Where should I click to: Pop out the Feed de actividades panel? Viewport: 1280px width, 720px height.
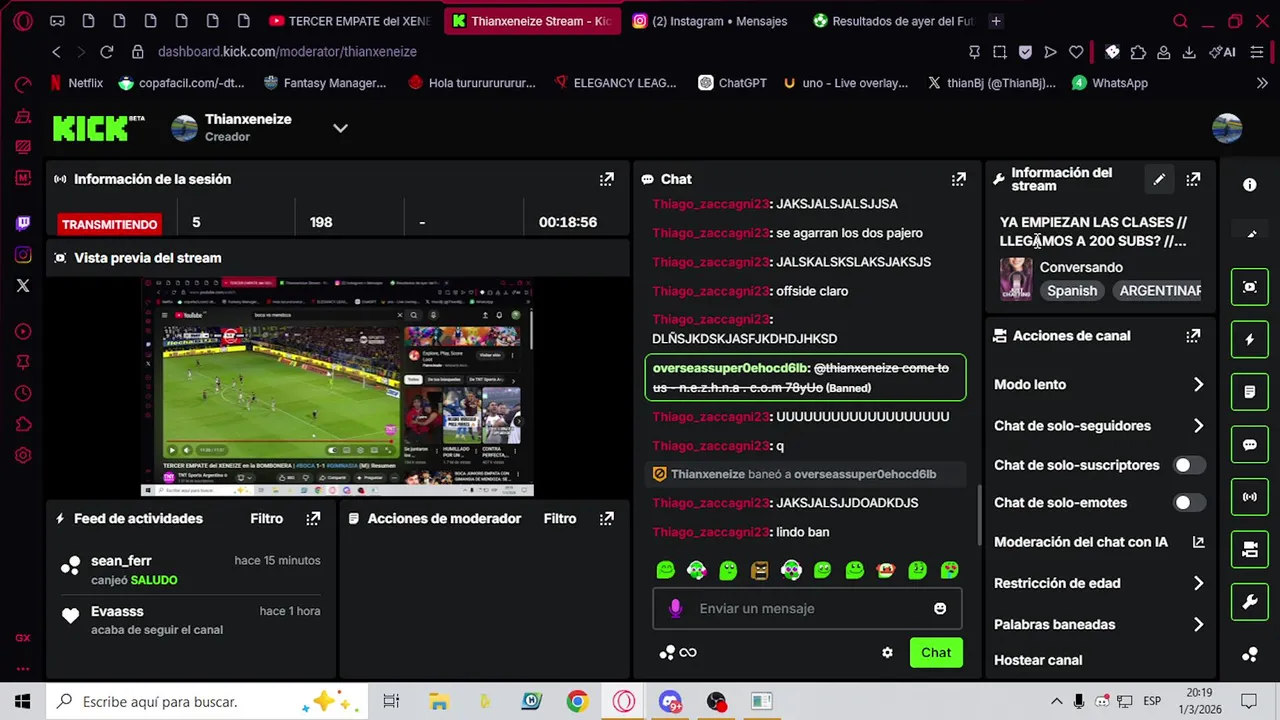[313, 518]
